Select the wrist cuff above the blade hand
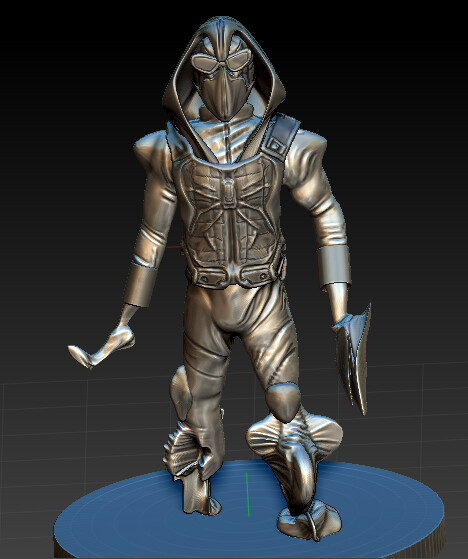Viewport: 468px width, 559px height. tap(334, 267)
